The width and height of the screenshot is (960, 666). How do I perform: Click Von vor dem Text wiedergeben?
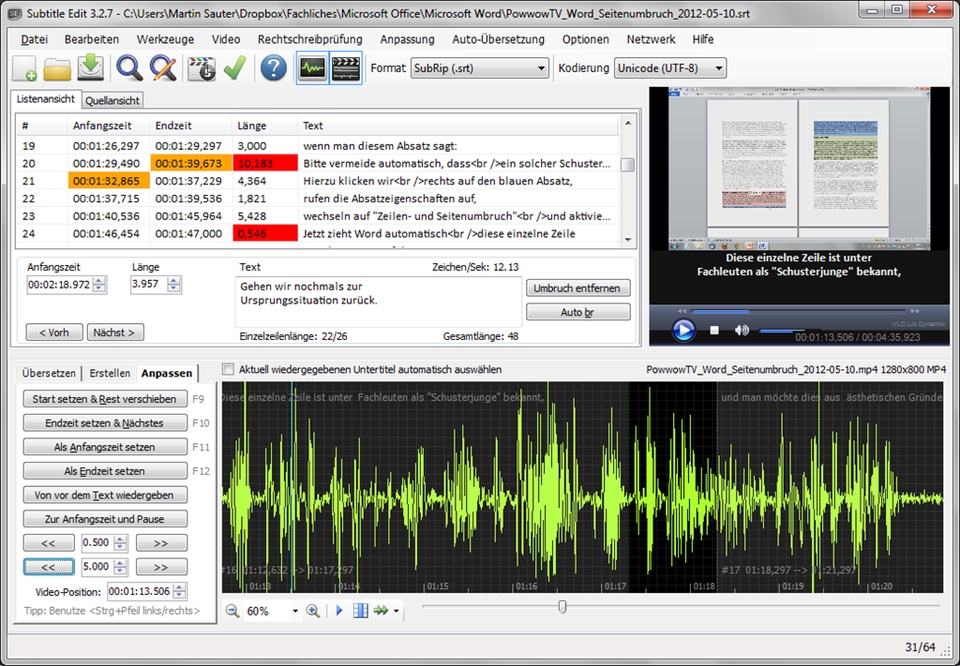[105, 495]
